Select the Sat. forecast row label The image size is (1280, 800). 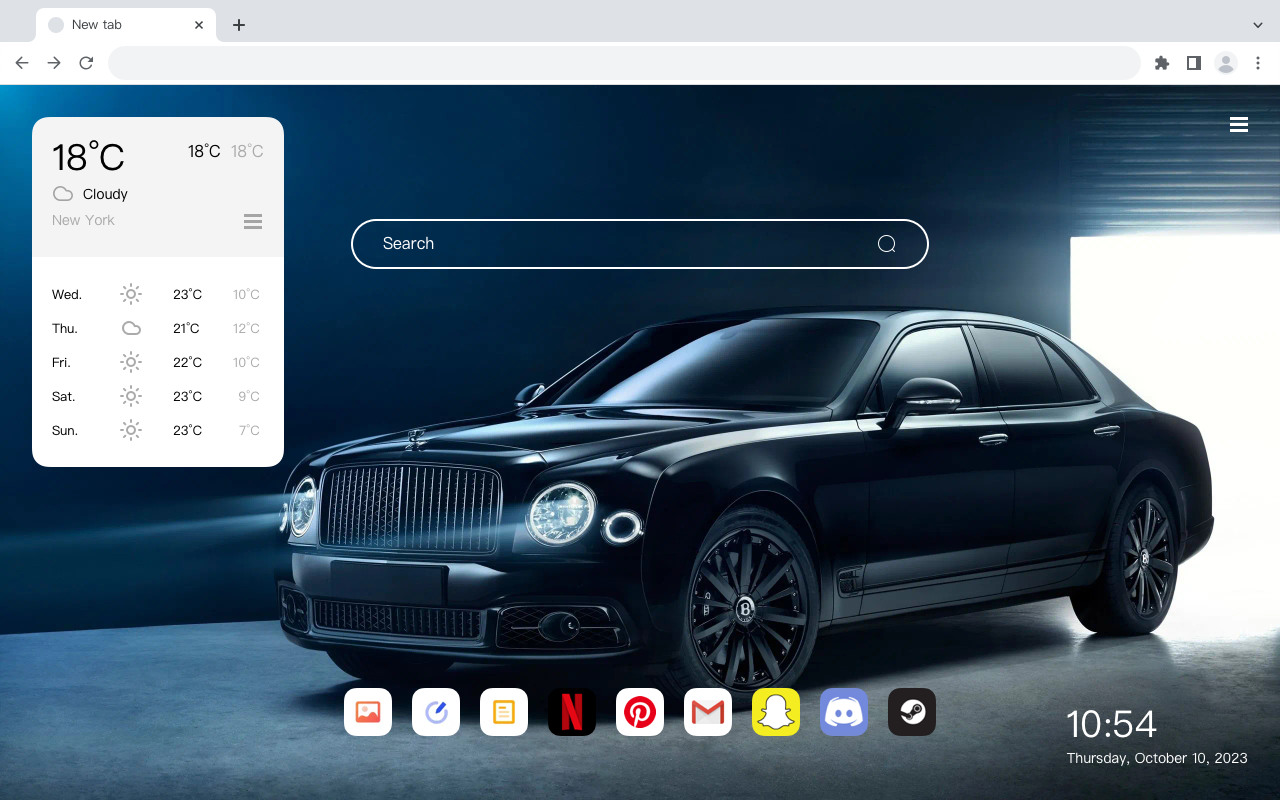tap(64, 397)
